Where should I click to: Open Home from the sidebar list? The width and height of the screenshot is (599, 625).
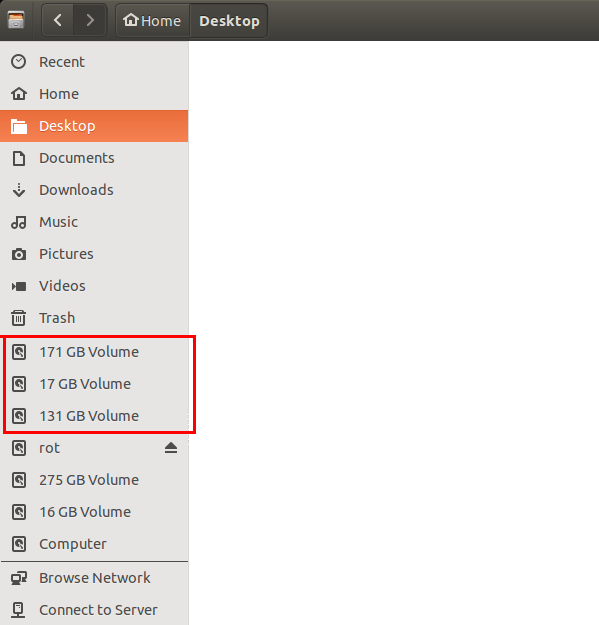point(94,94)
